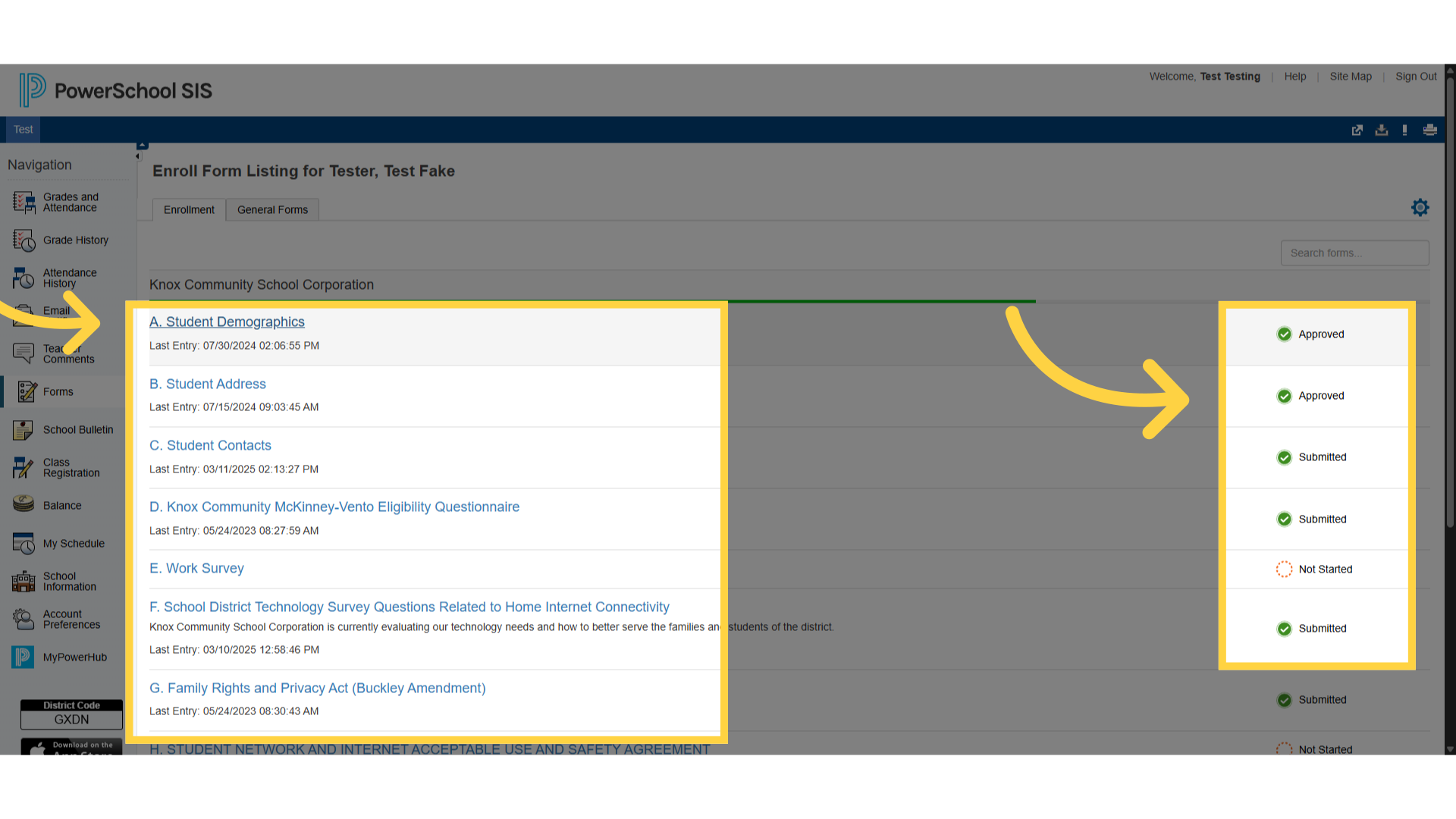This screenshot has width=1456, height=819.
Task: Open Grades and Attendance icon
Action: 24,202
